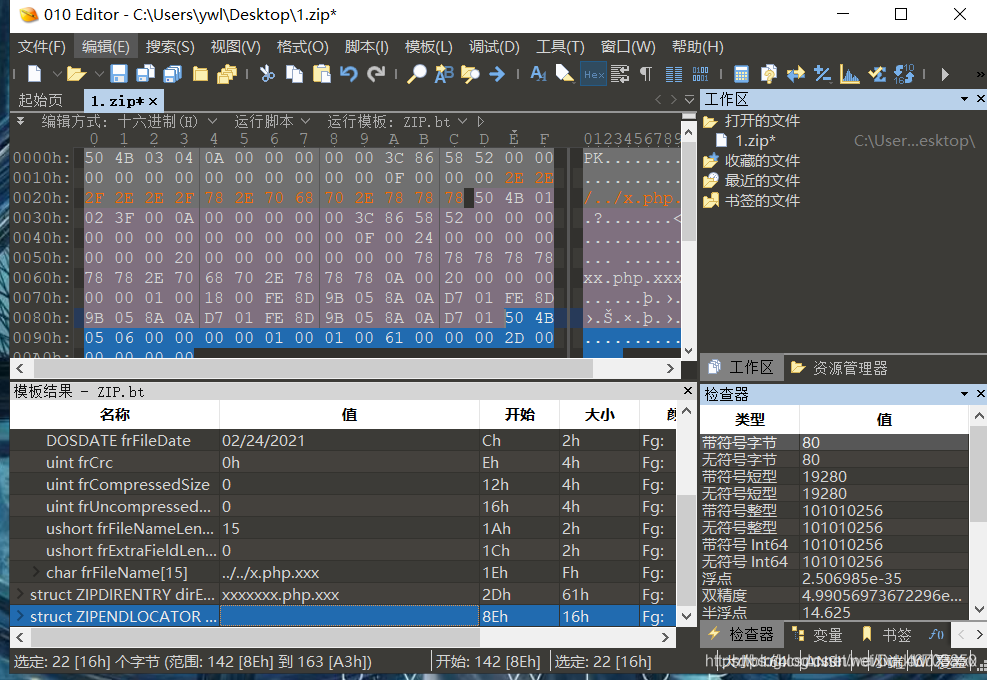The height and width of the screenshot is (680, 987).
Task: Open the Open File dropdown arrow
Action: pos(99,74)
